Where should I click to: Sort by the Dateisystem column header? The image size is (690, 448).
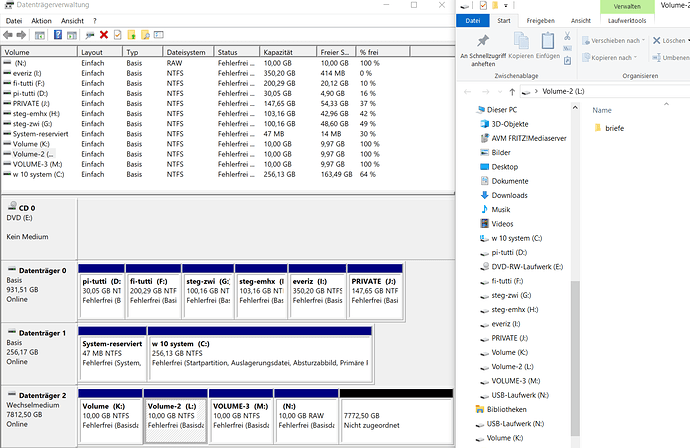tap(188, 52)
